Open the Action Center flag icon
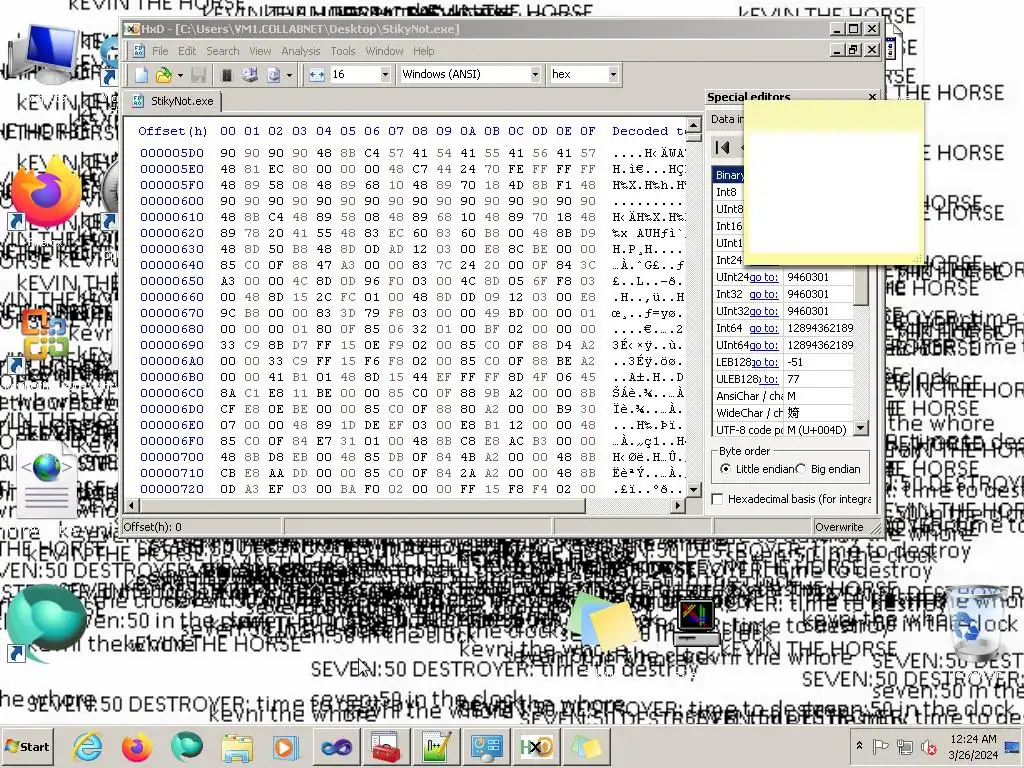This screenshot has height=768, width=1024. (881, 746)
